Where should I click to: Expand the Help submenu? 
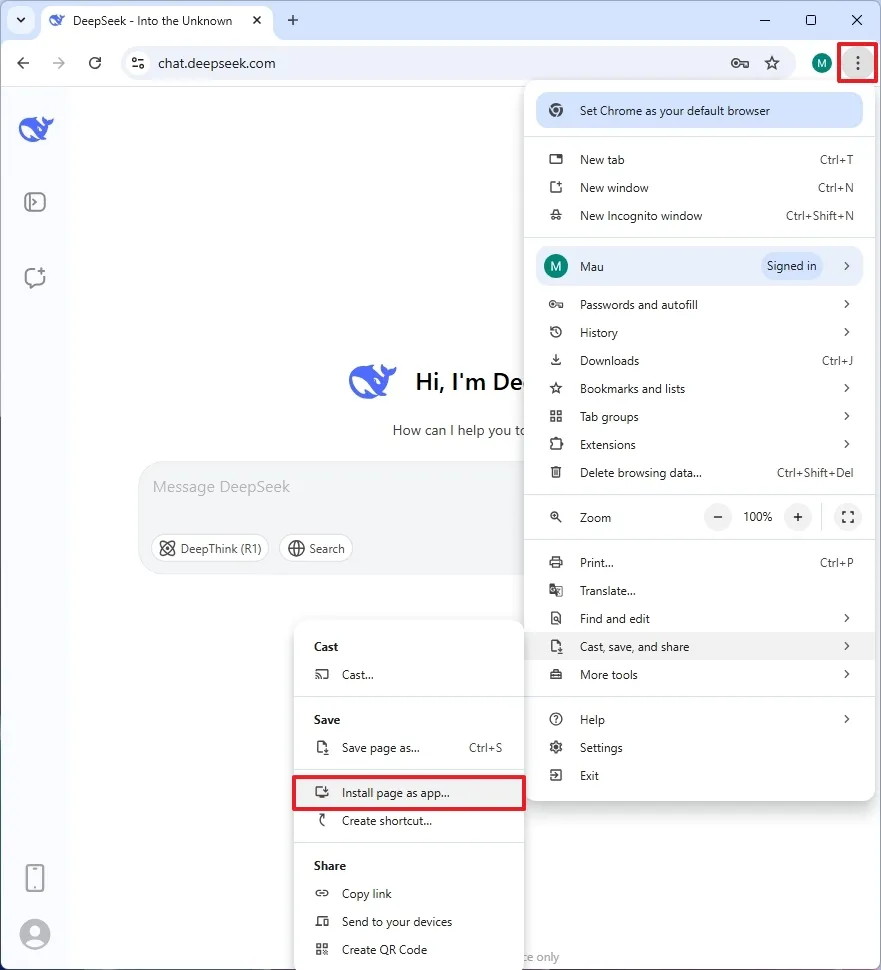coord(590,719)
